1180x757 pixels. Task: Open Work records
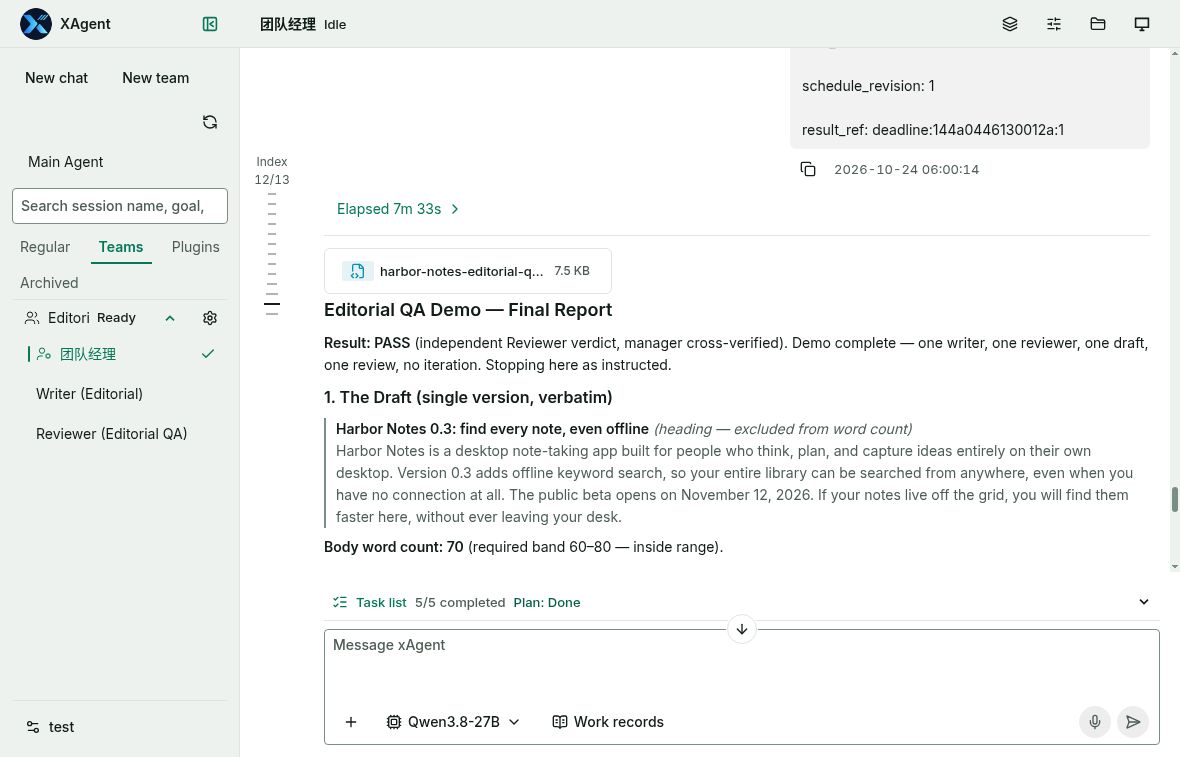point(608,722)
